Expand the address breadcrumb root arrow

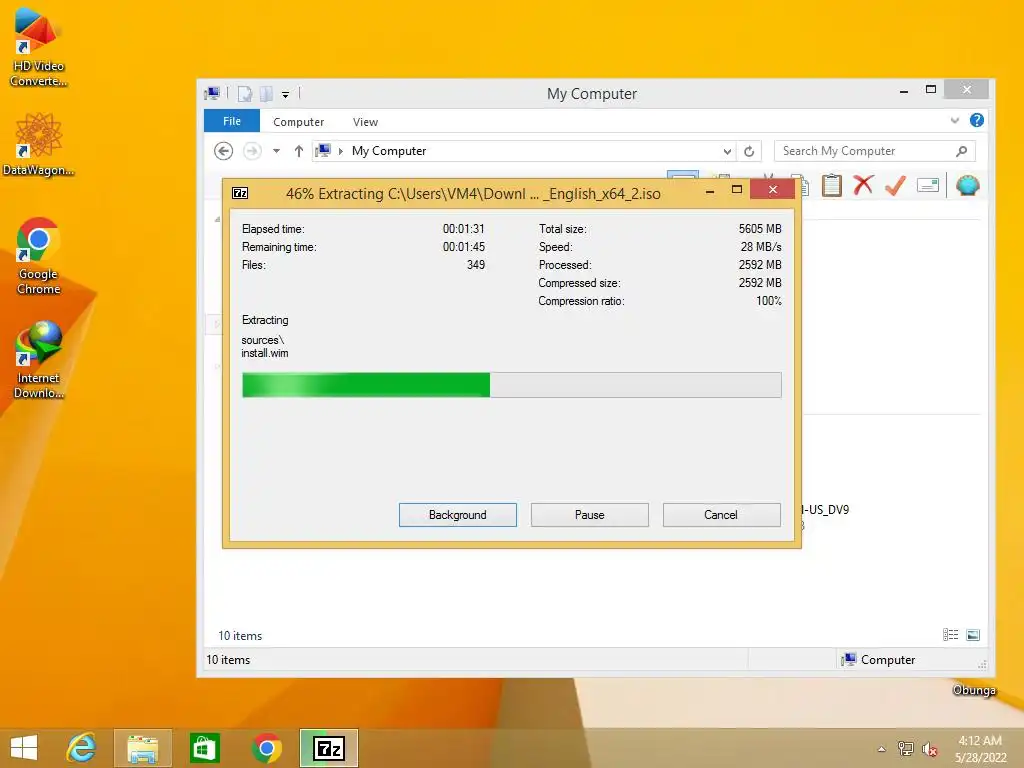340,152
